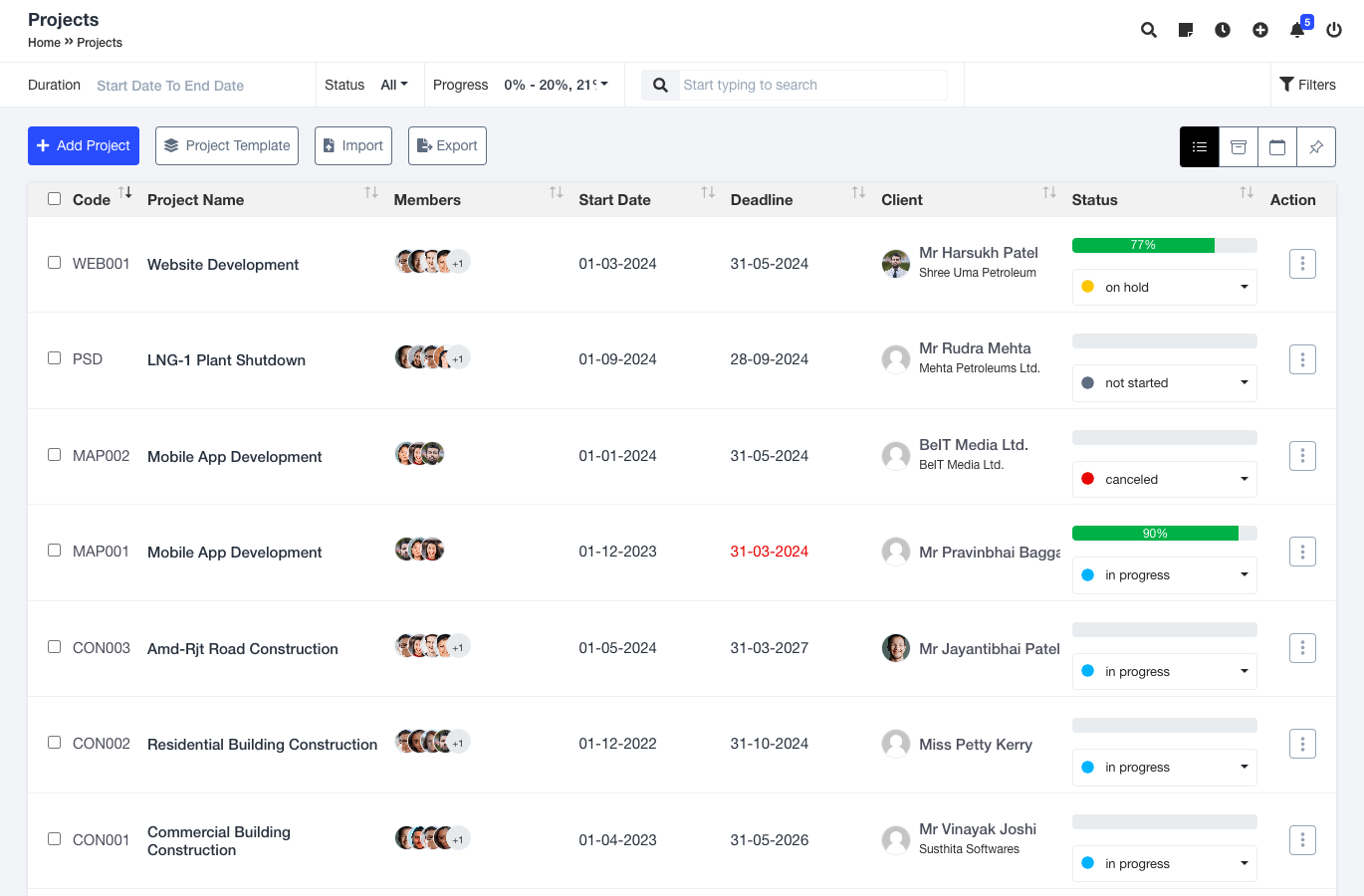The width and height of the screenshot is (1364, 896).
Task: Open archived projects view icon
Action: point(1238,147)
